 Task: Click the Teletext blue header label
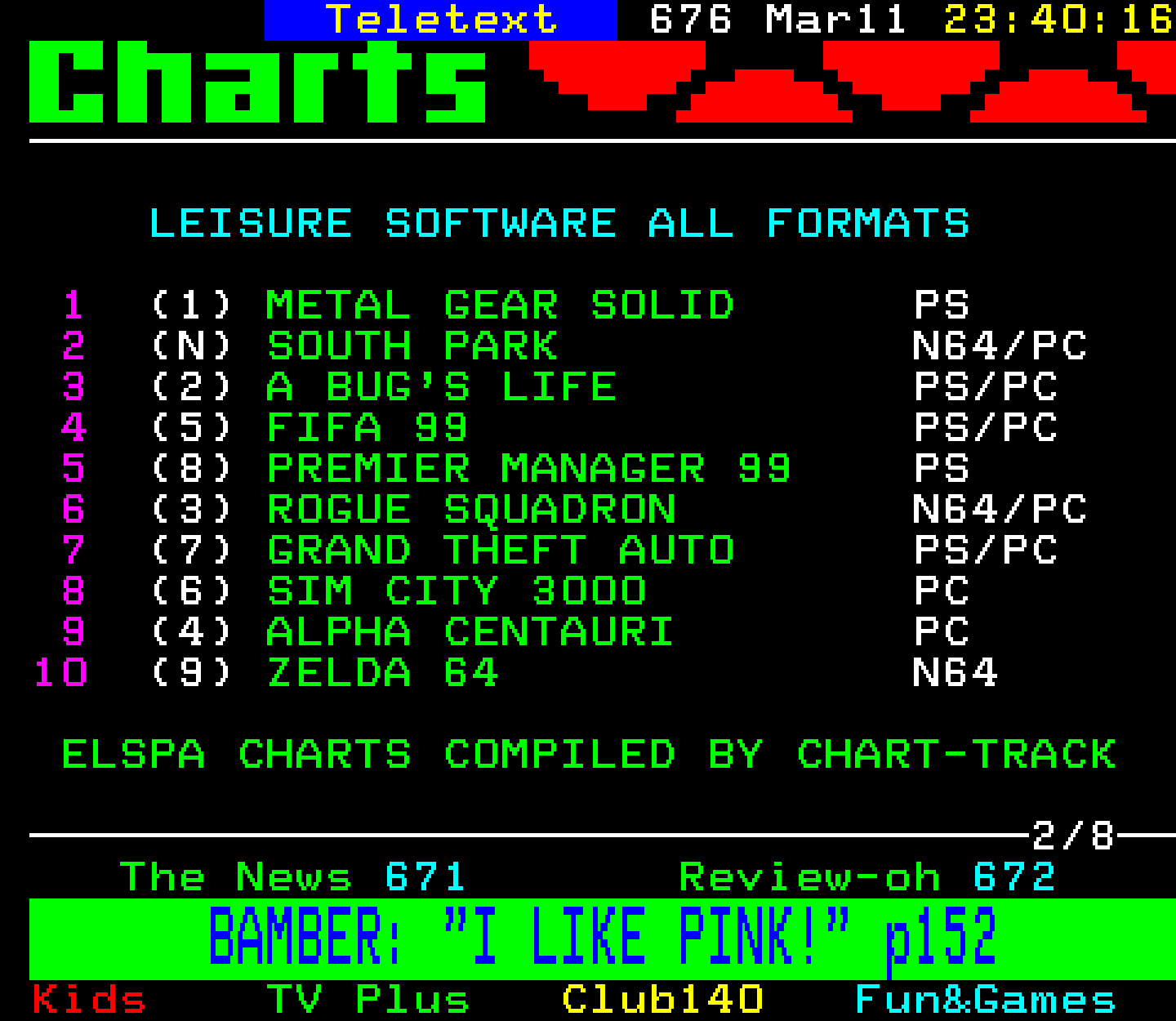(441, 20)
